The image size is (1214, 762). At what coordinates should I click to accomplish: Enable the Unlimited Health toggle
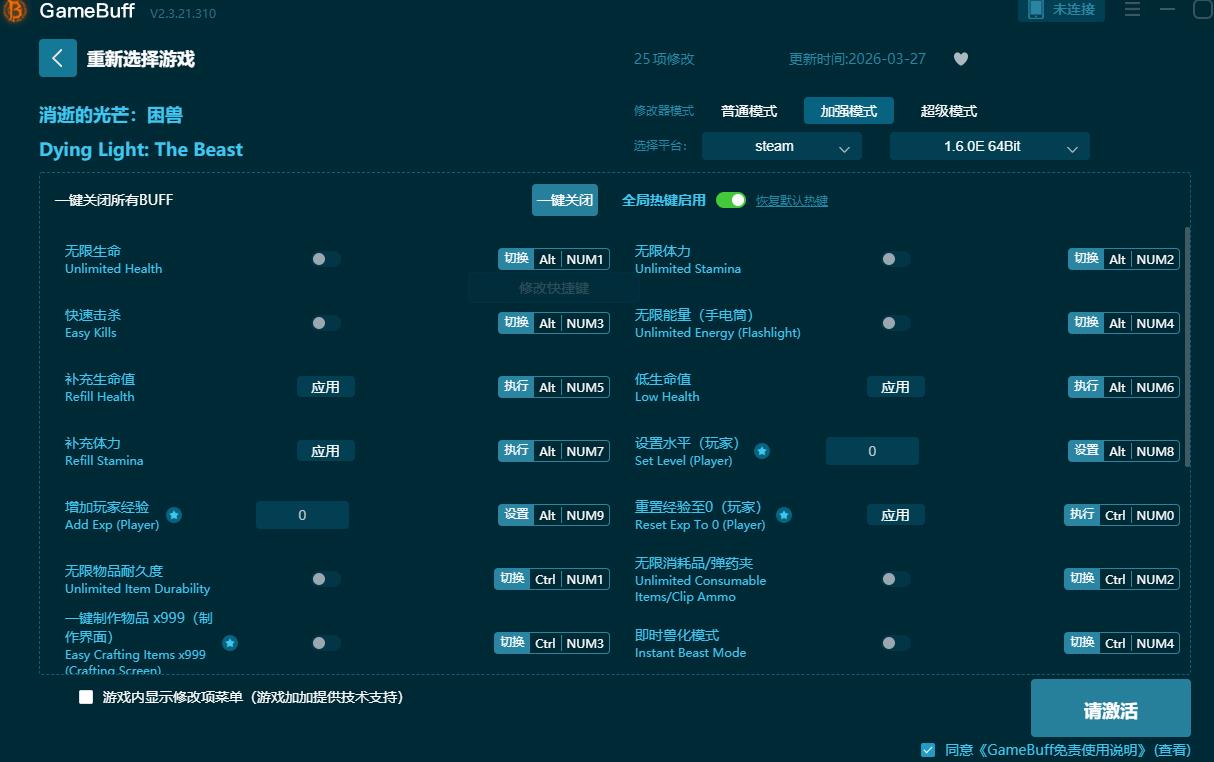pos(326,258)
